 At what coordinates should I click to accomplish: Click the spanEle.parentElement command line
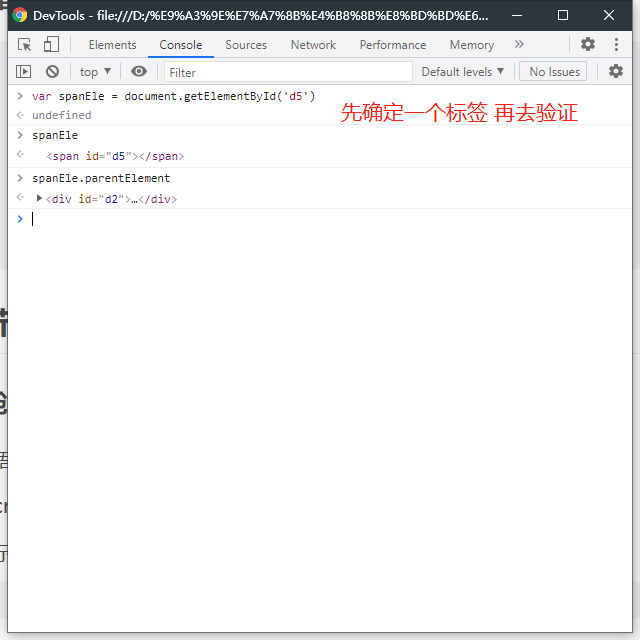point(101,178)
